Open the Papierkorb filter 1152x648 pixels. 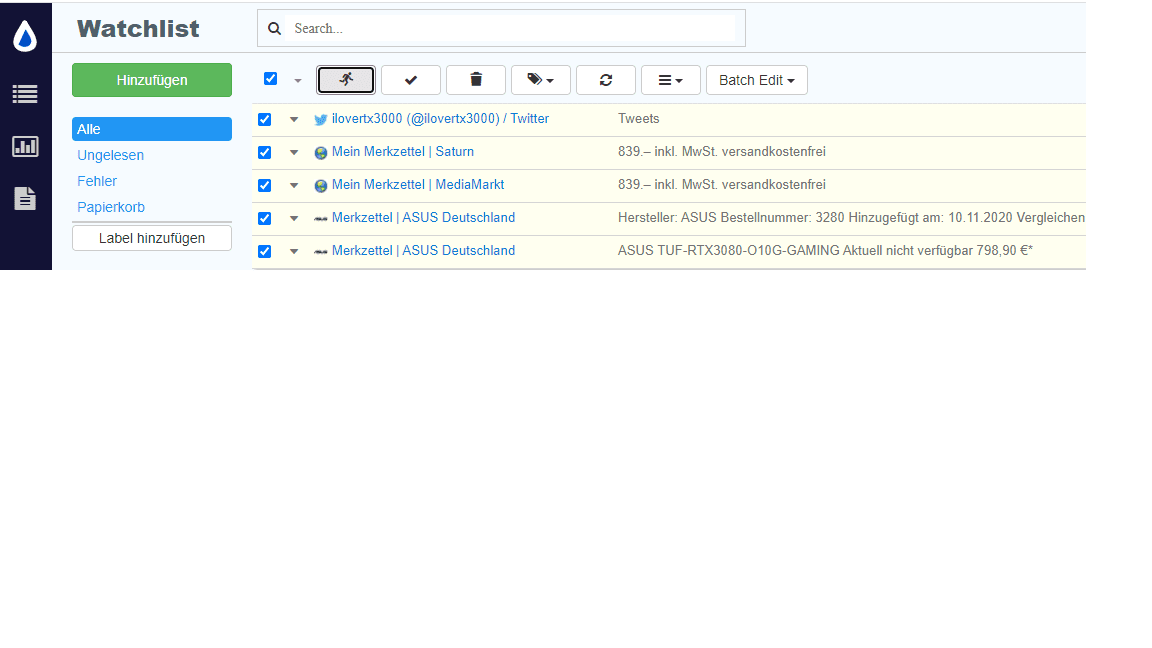pos(111,207)
